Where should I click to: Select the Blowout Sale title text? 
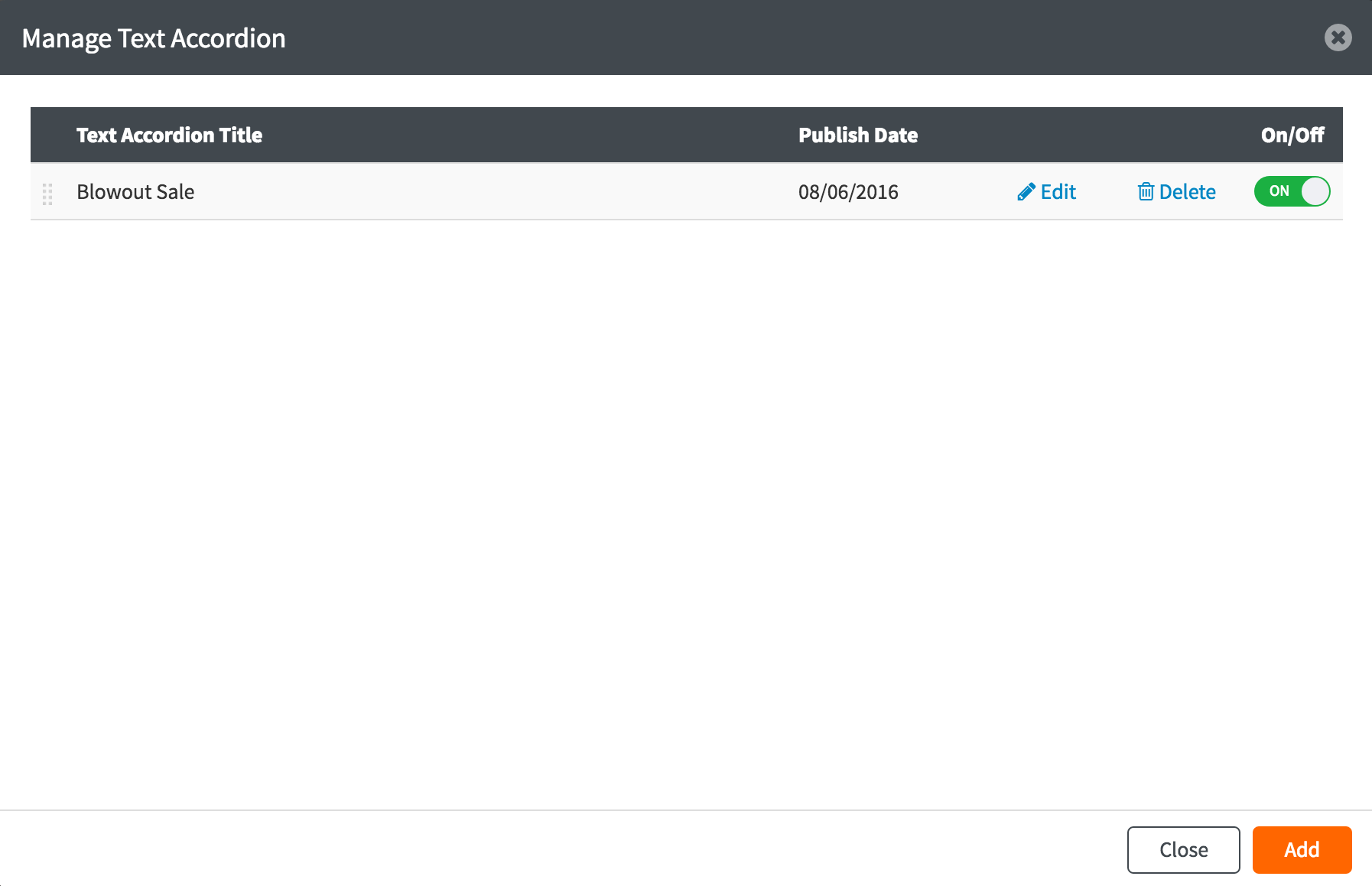(x=135, y=192)
